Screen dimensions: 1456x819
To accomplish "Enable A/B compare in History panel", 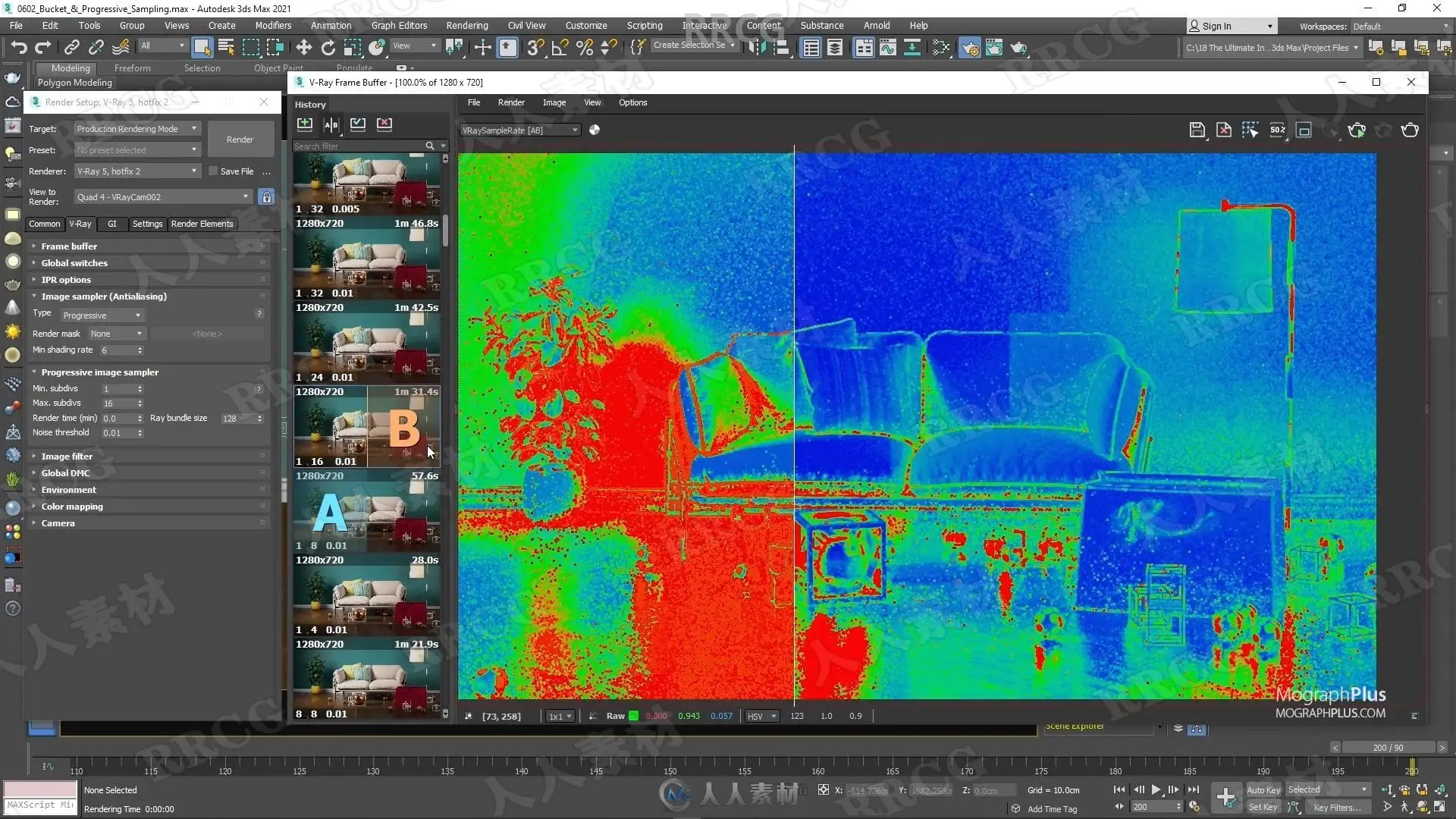I will (331, 124).
